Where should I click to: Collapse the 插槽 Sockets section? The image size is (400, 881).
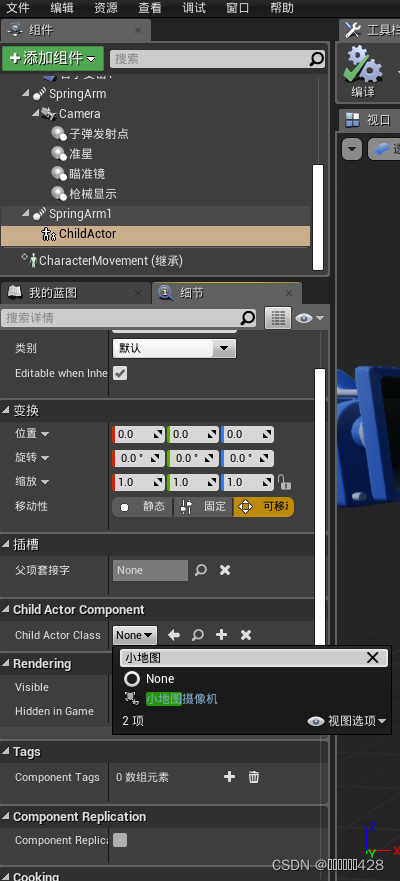(6, 544)
